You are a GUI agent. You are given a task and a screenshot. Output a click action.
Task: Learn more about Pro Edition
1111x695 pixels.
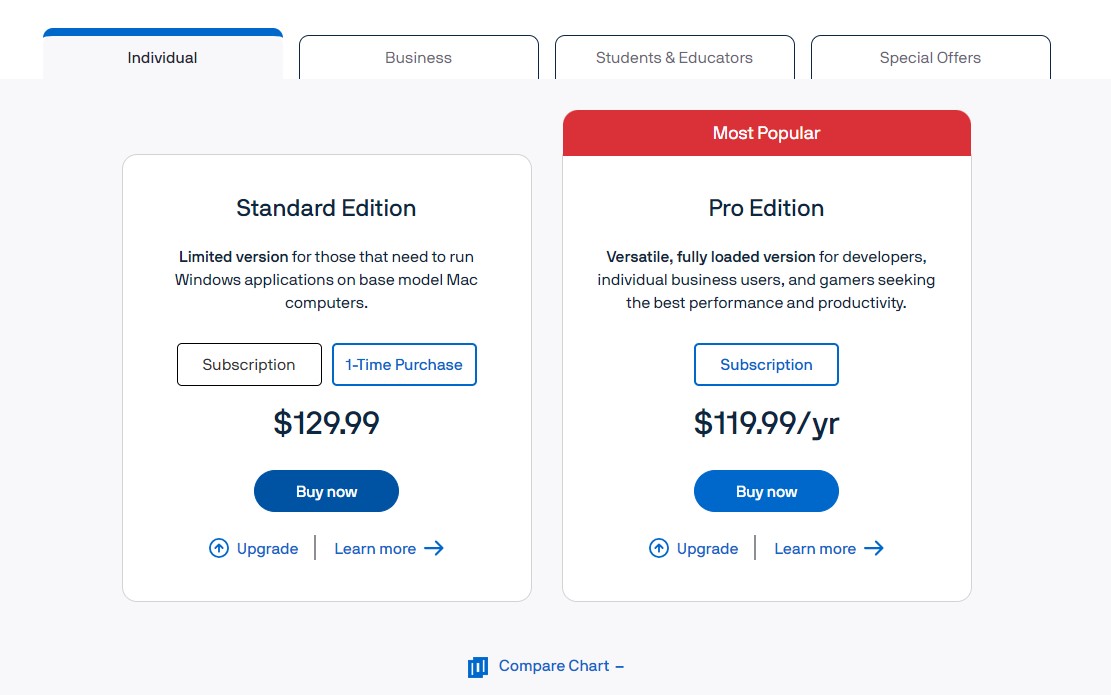click(815, 548)
